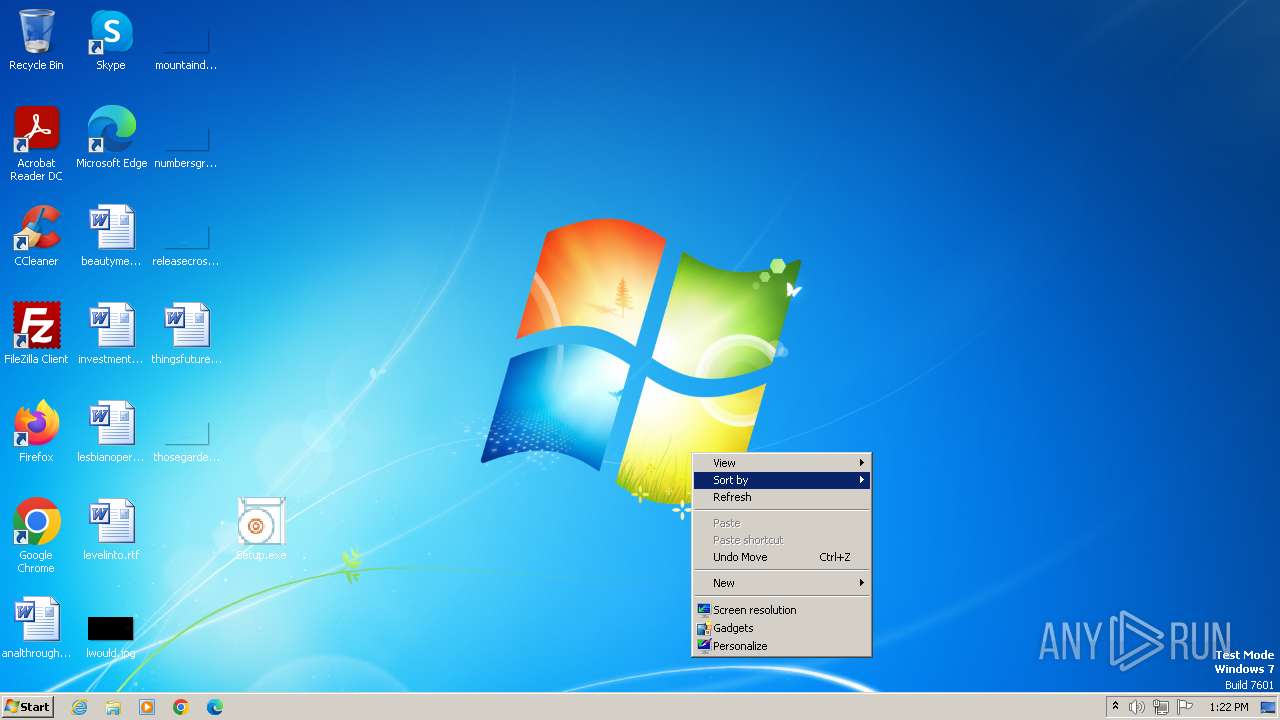Open Chrome from the taskbar
Screen dimensions: 1280x720
181,707
